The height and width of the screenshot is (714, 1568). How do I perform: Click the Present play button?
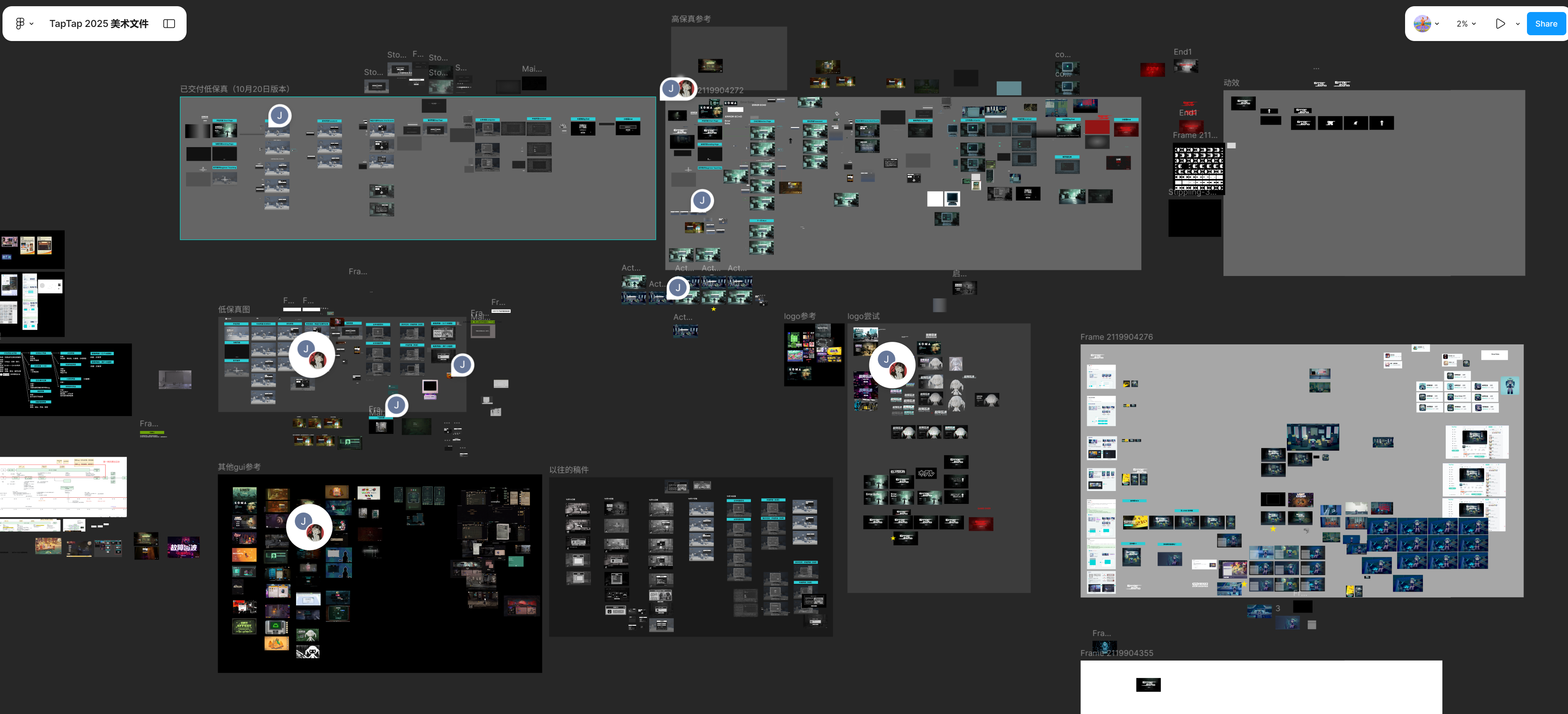click(1500, 24)
